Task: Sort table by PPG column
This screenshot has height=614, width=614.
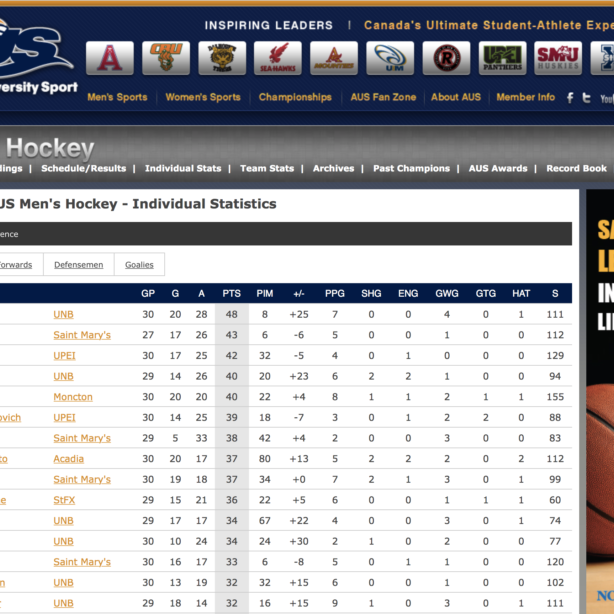Action: (x=335, y=294)
